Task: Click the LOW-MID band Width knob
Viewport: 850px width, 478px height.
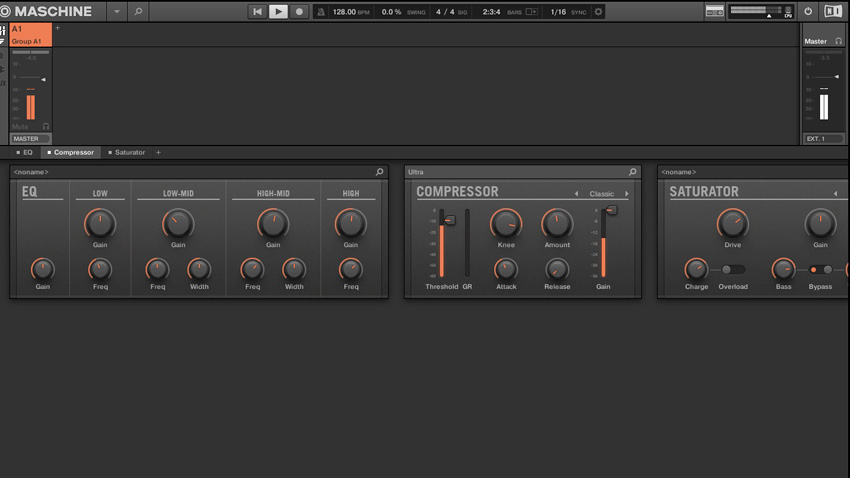Action: click(199, 269)
